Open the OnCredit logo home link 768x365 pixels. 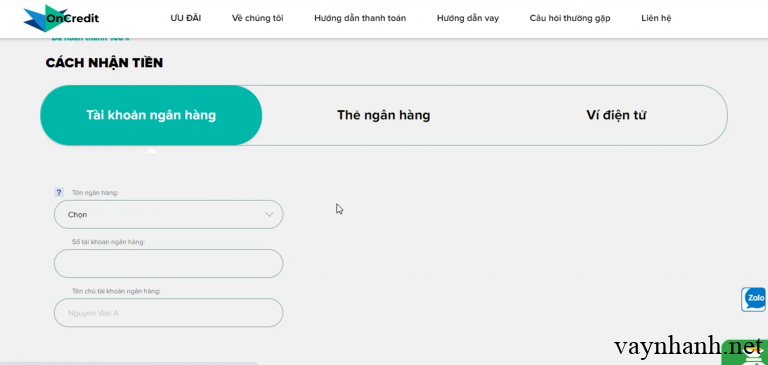coord(61,18)
